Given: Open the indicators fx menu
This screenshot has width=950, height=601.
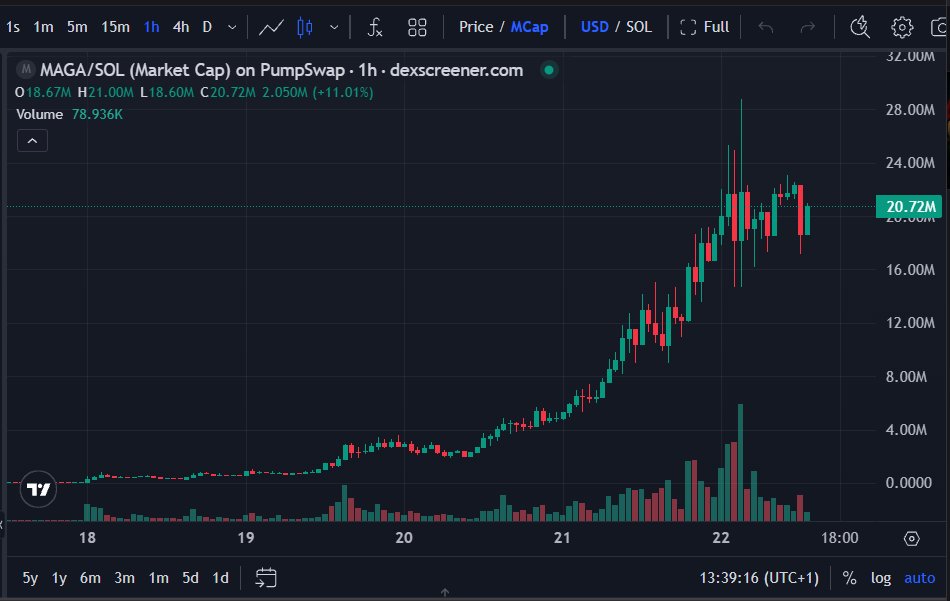Looking at the screenshot, I should [375, 27].
